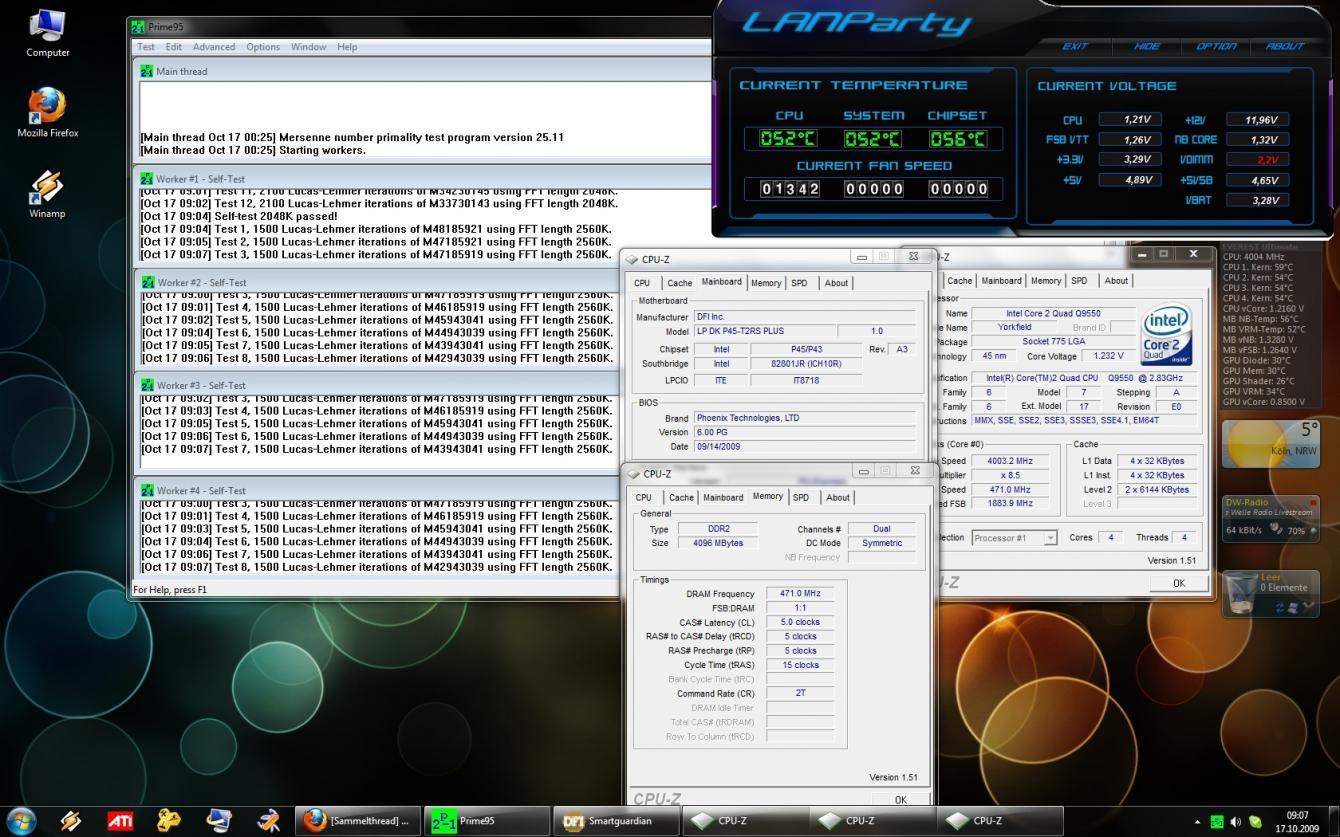1340x837 pixels.
Task: Click the green tray monitor icon
Action: coord(1217,822)
